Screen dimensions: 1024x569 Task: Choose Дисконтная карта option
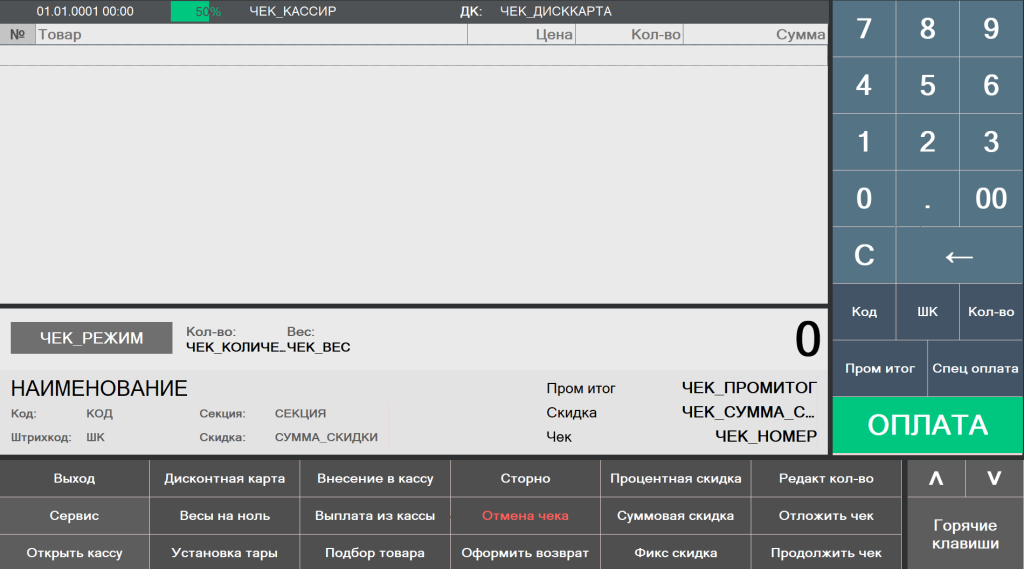click(x=224, y=479)
